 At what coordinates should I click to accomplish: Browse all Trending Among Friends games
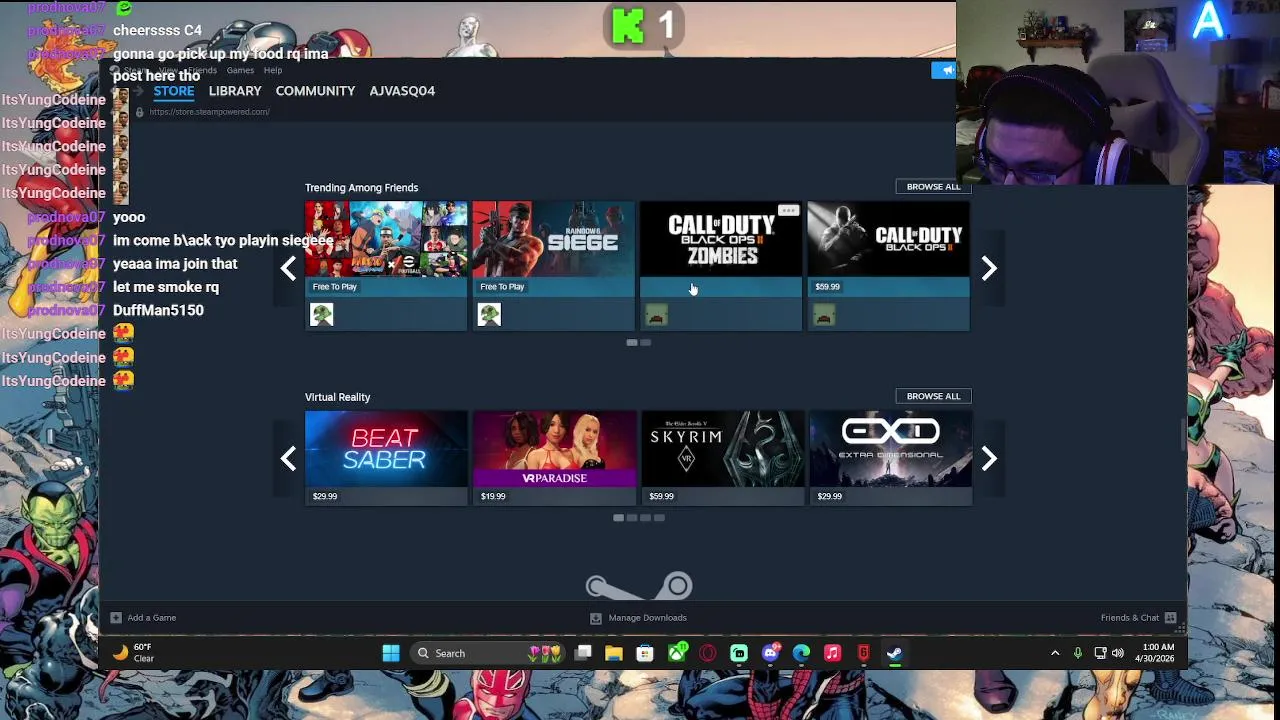click(x=933, y=187)
